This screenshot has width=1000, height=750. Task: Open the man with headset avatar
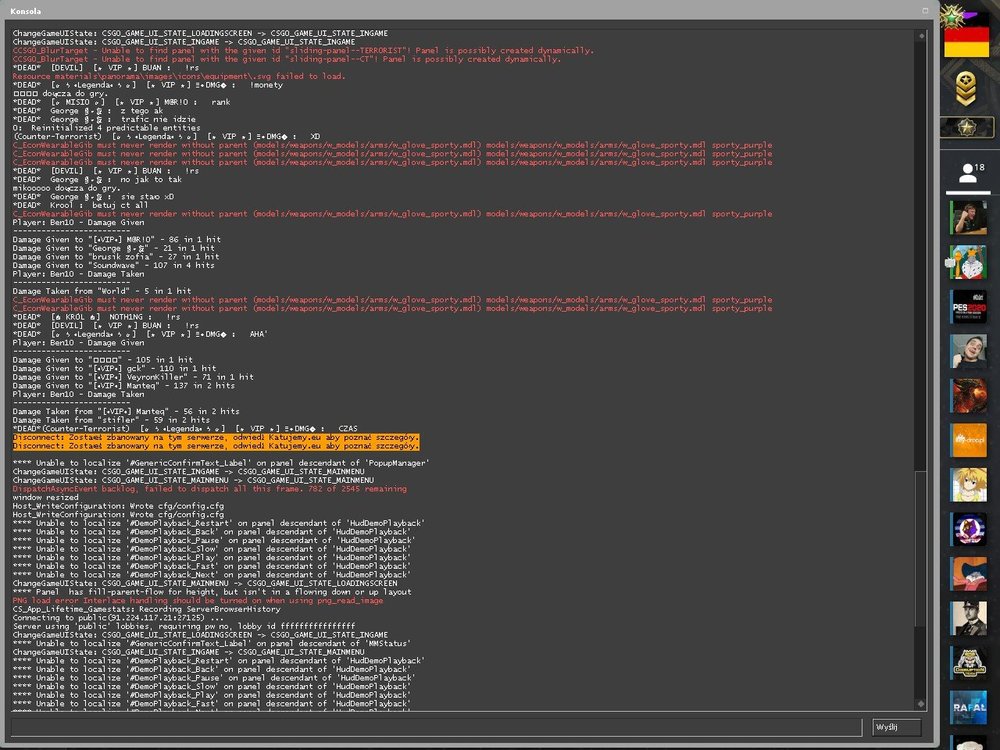969,217
